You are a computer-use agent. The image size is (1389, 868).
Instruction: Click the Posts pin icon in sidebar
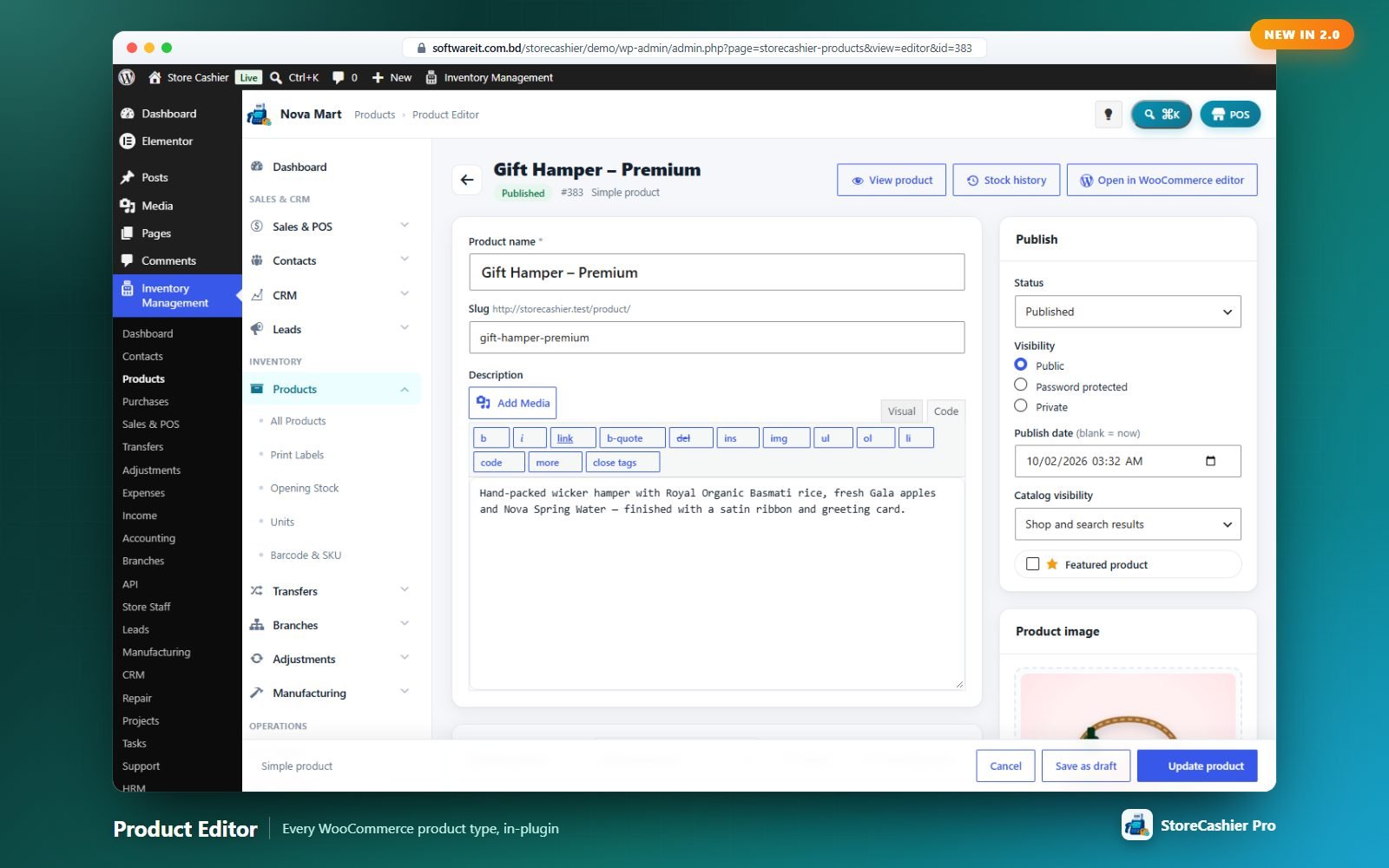pos(128,177)
